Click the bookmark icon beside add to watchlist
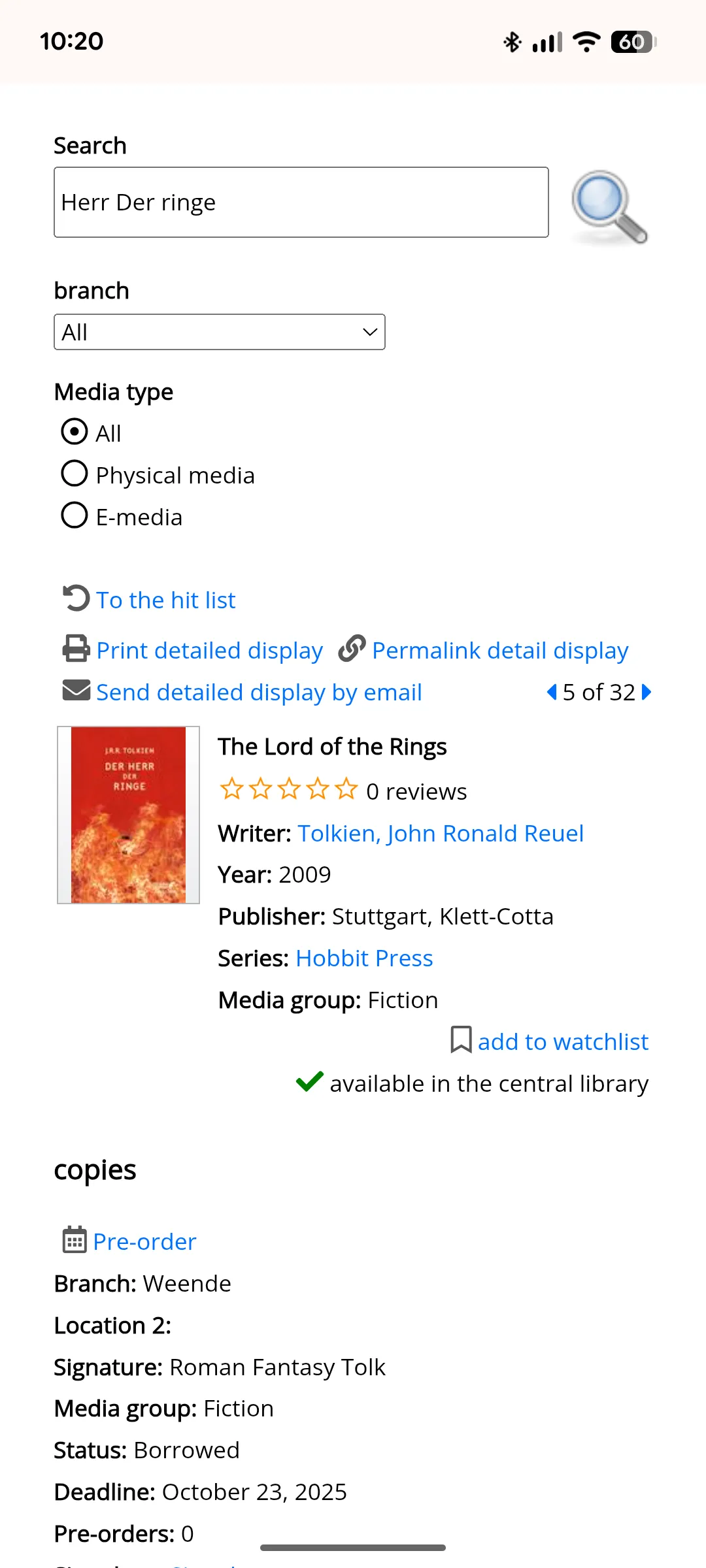Image resolution: width=706 pixels, height=1568 pixels. [x=461, y=1039]
